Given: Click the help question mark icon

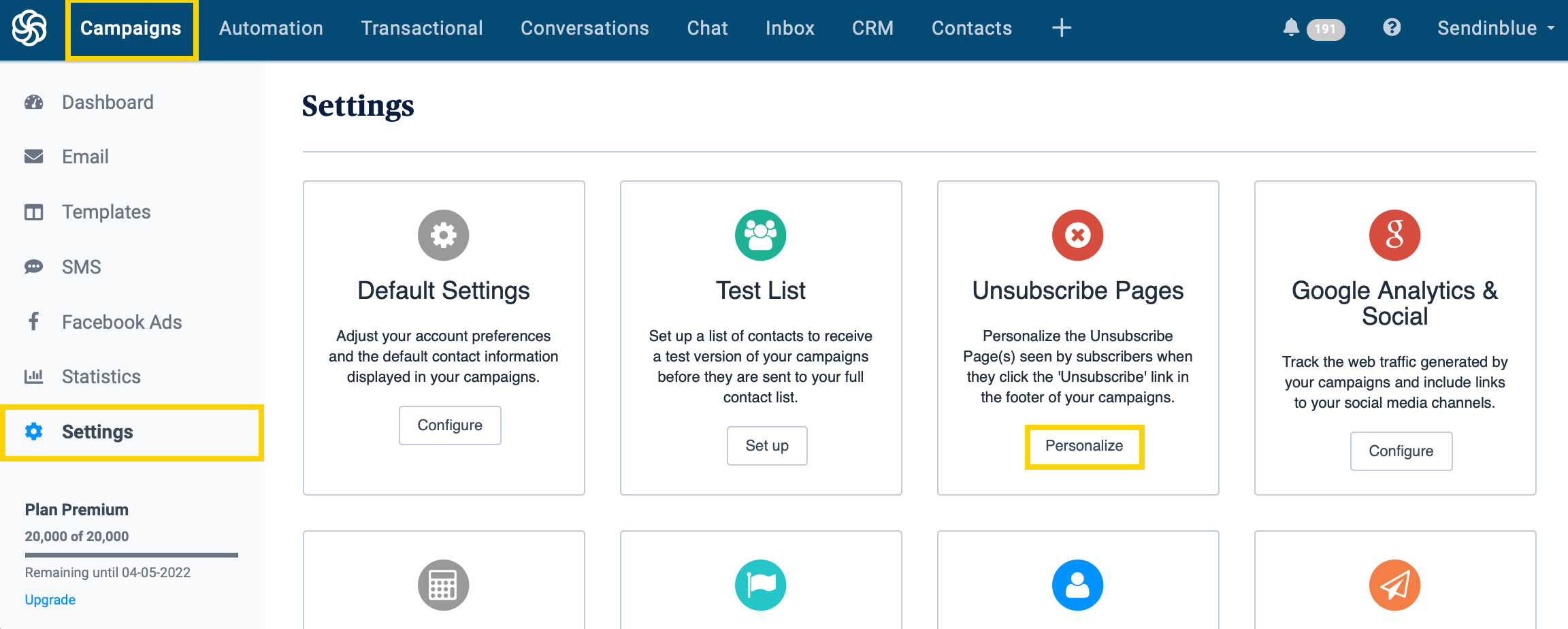Looking at the screenshot, I should click(1392, 28).
